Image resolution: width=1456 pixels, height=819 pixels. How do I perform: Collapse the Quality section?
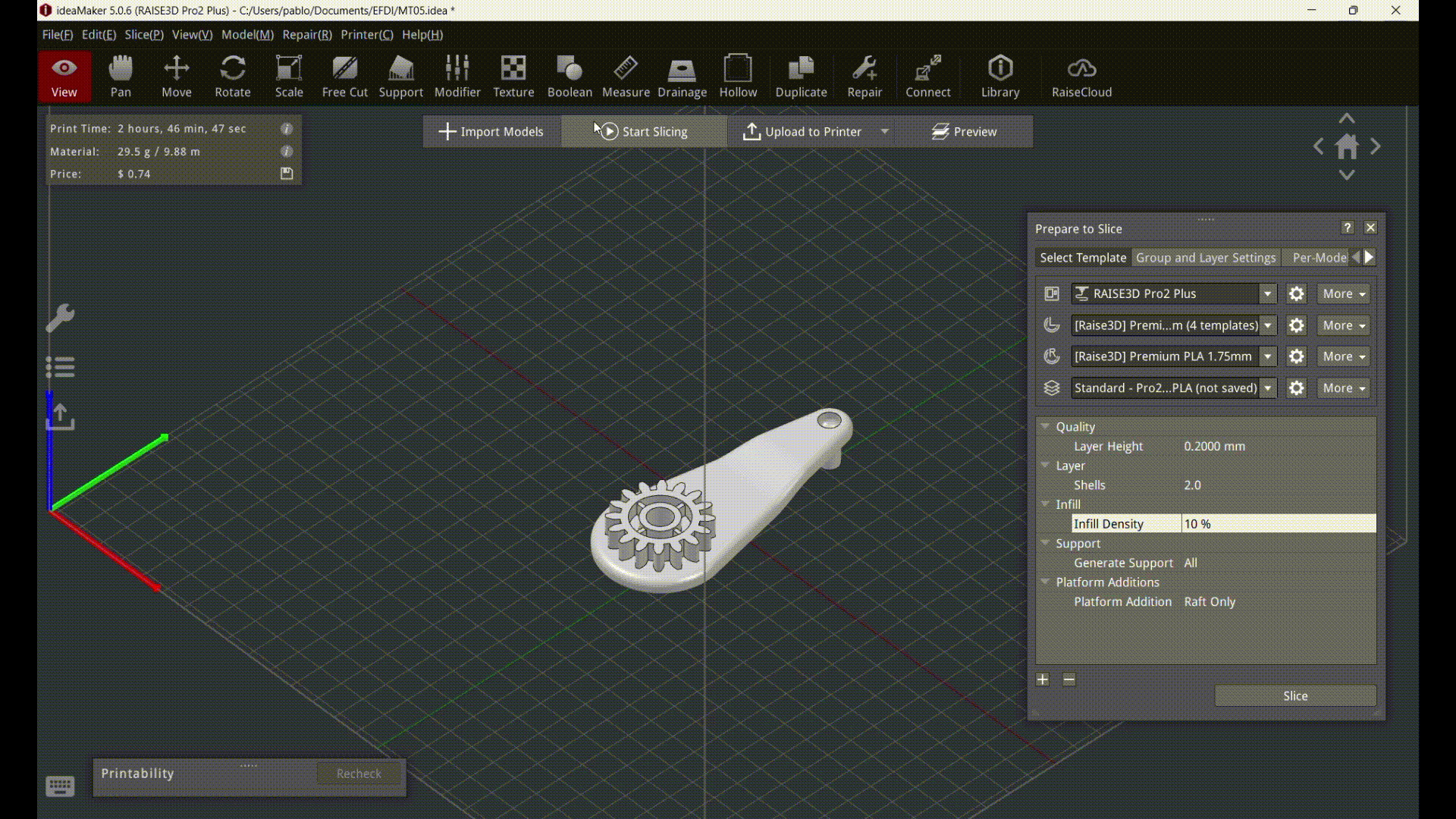coord(1045,427)
